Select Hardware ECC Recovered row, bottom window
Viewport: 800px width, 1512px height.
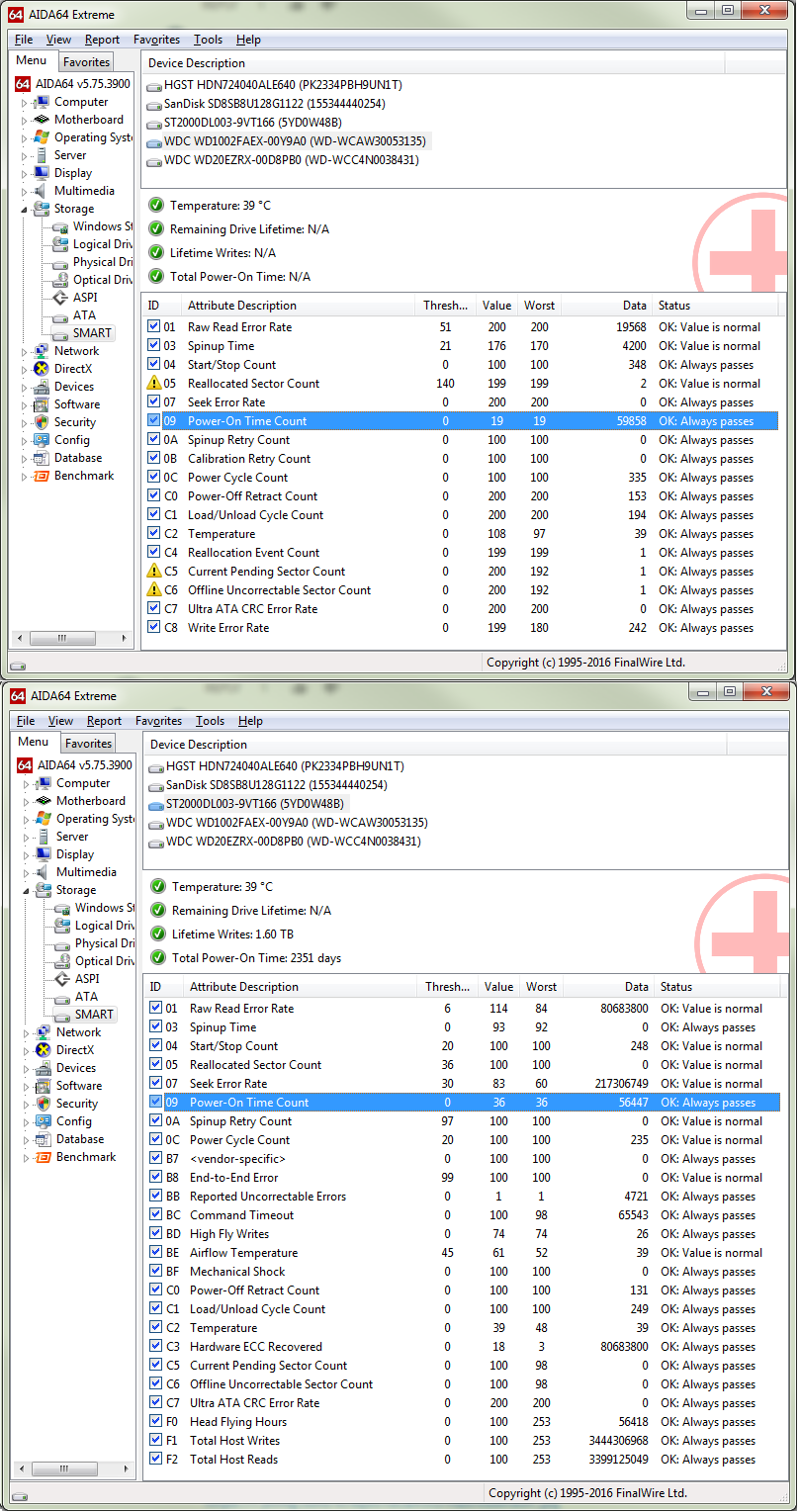(464, 1347)
